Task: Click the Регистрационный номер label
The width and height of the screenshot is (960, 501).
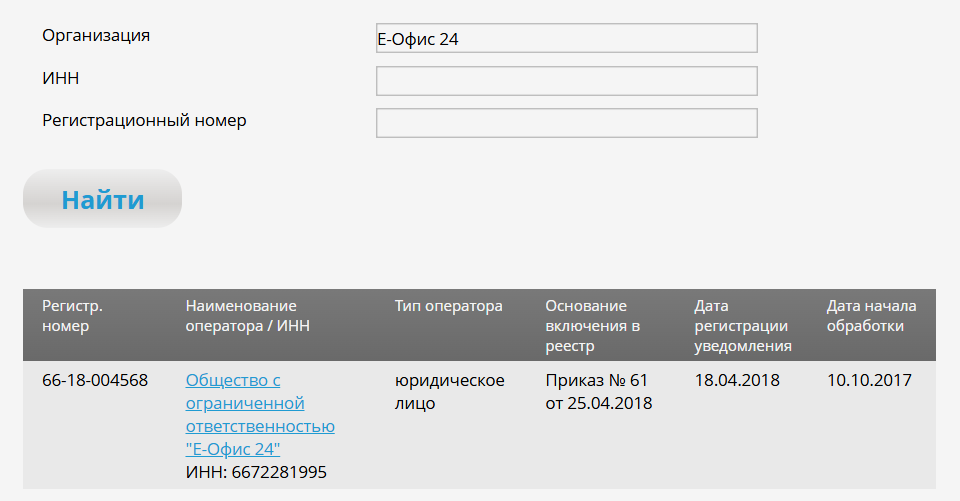Action: 144,121
